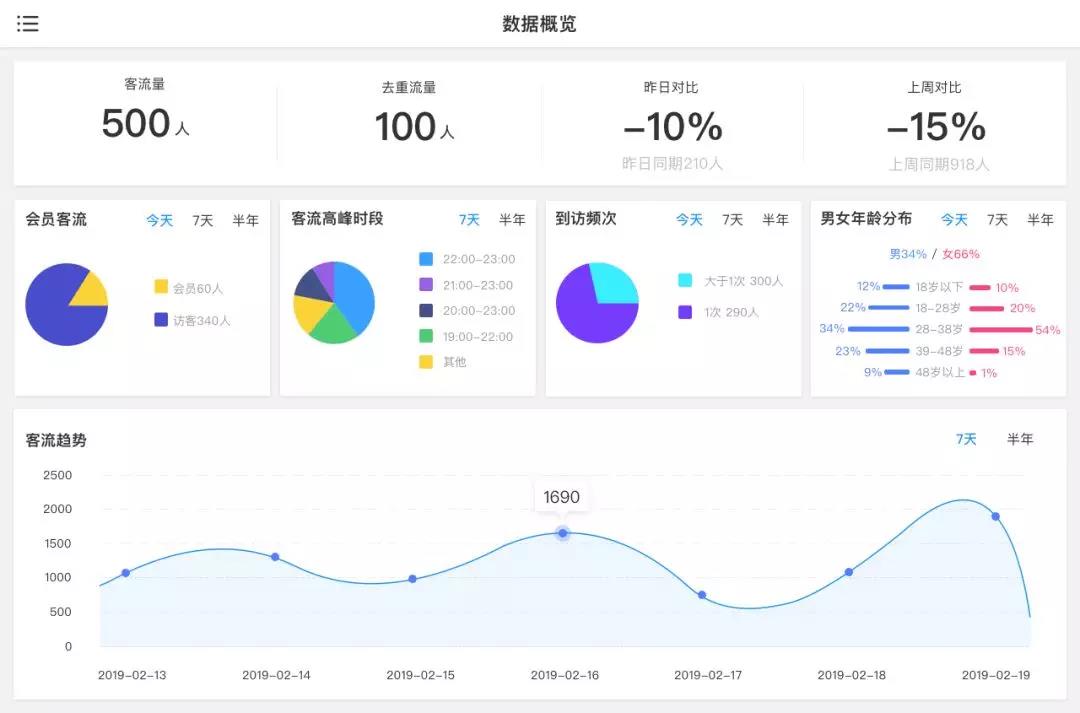The image size is (1080, 713).
Task: Click the blue 22:00-23:00 legend swatch
Action: 426,259
